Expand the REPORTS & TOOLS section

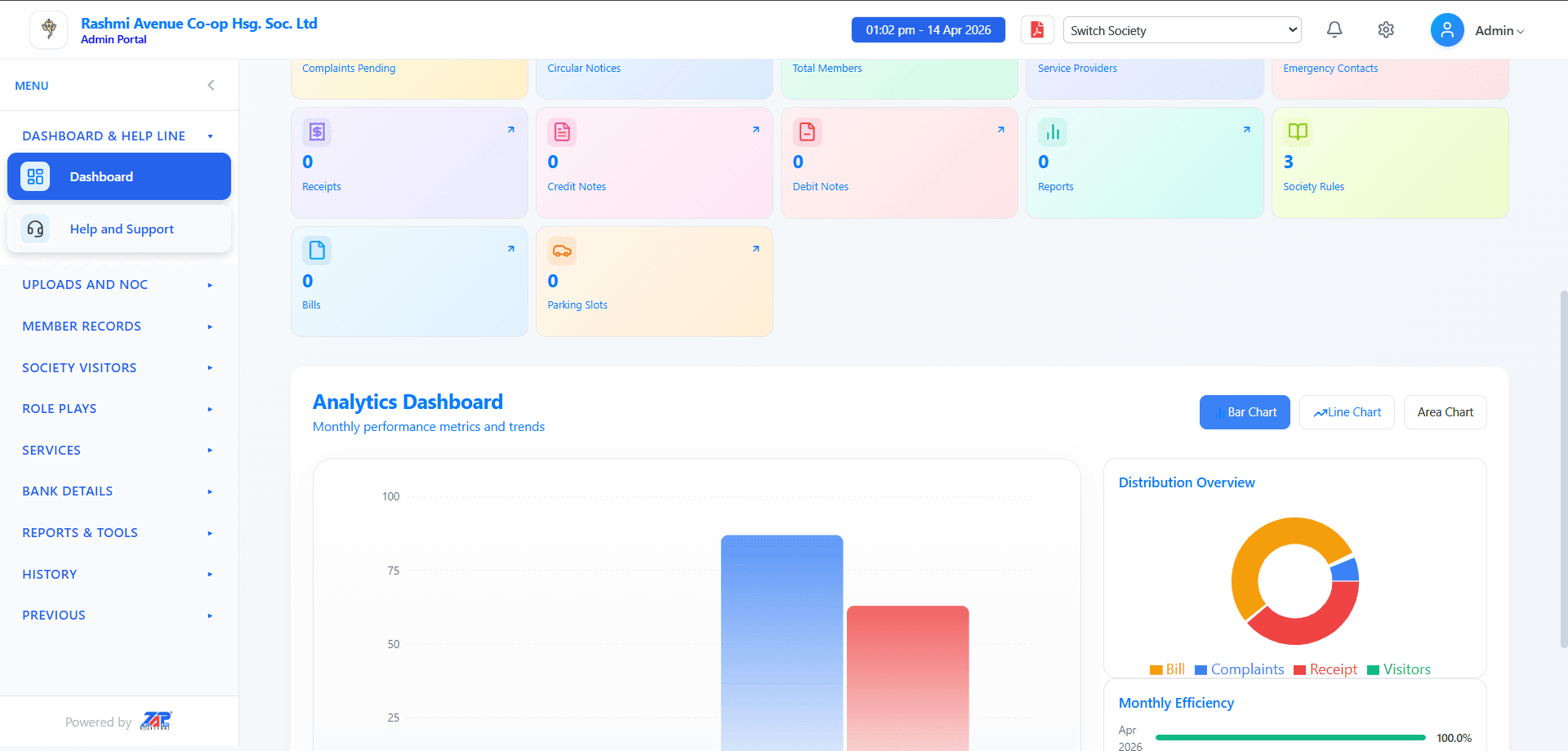point(118,533)
